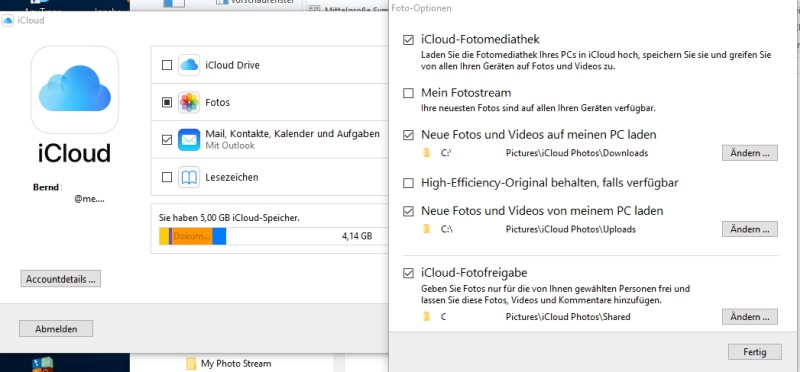Click the Fotos flower icon

[x=189, y=103]
